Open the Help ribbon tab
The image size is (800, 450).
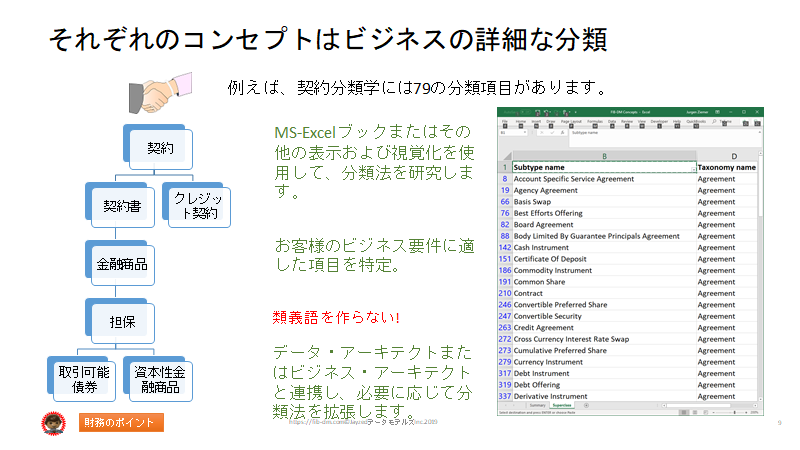(677, 121)
